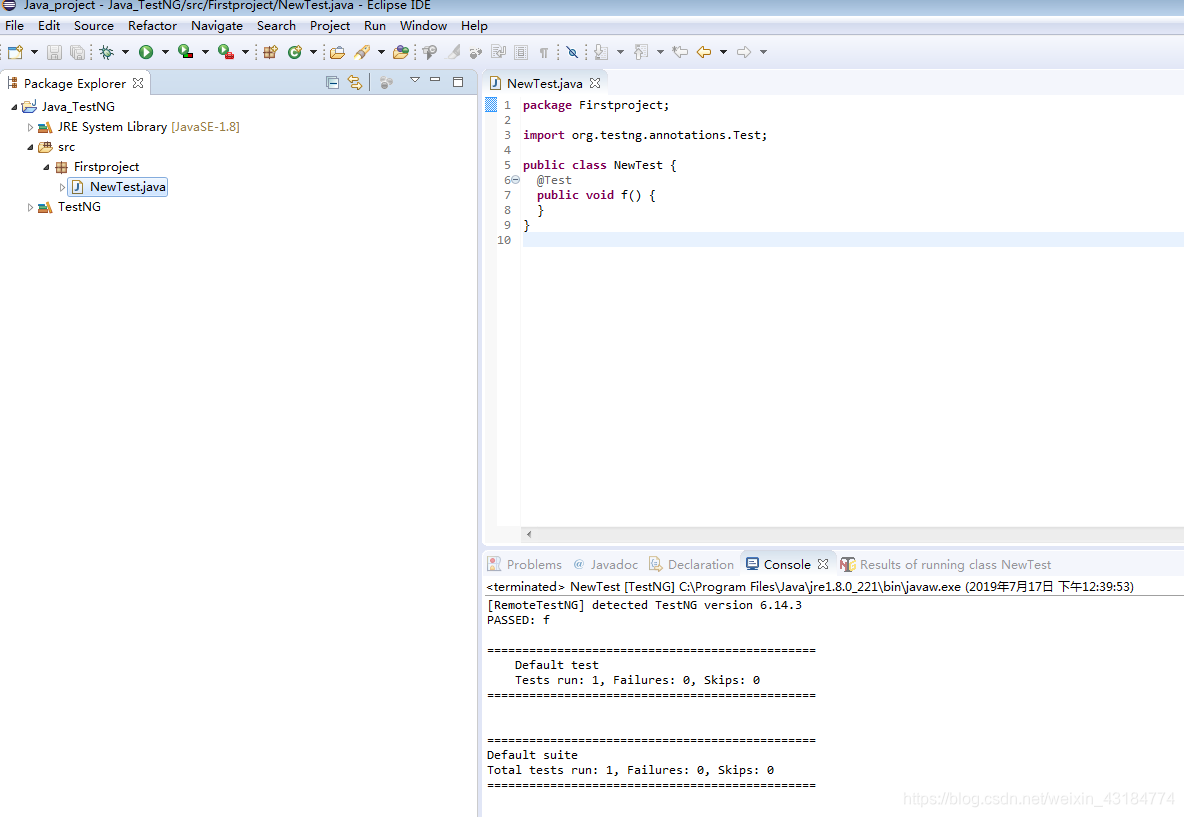Open the Navigate menu
Viewport: 1184px width, 817px height.
tap(217, 26)
